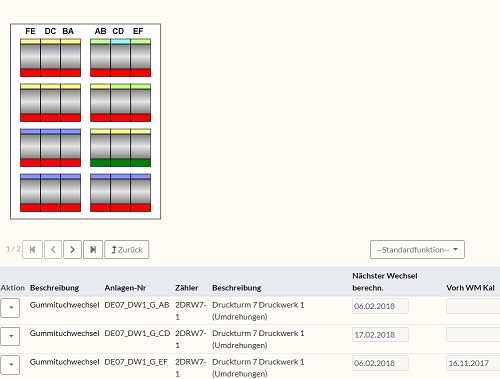Click the Nächster Wechsel berechn. column header

(385, 282)
